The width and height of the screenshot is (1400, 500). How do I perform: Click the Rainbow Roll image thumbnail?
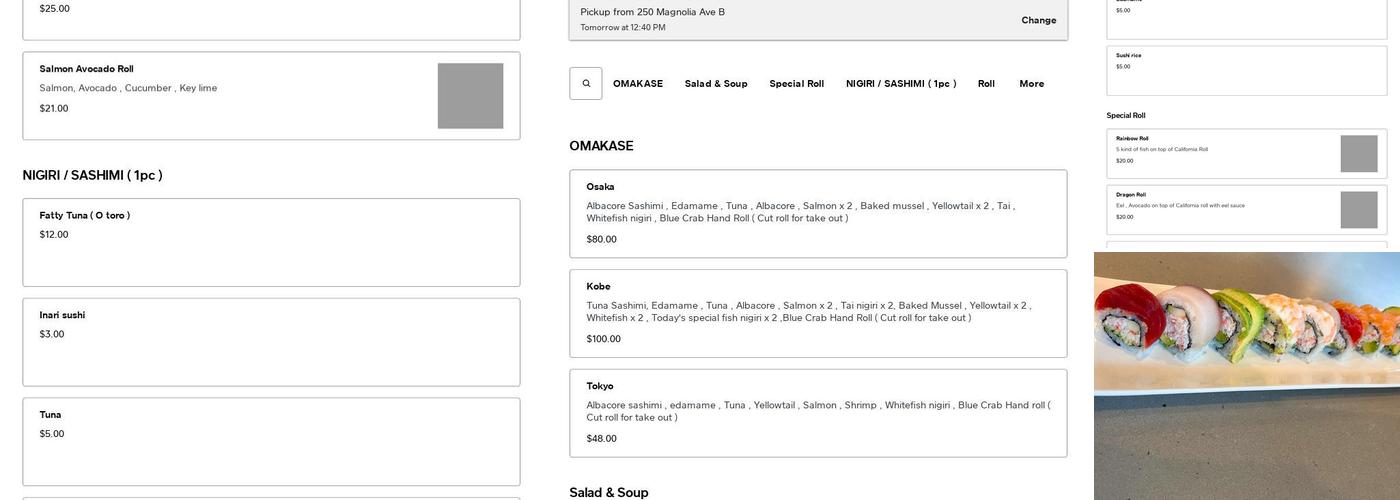1358,154
